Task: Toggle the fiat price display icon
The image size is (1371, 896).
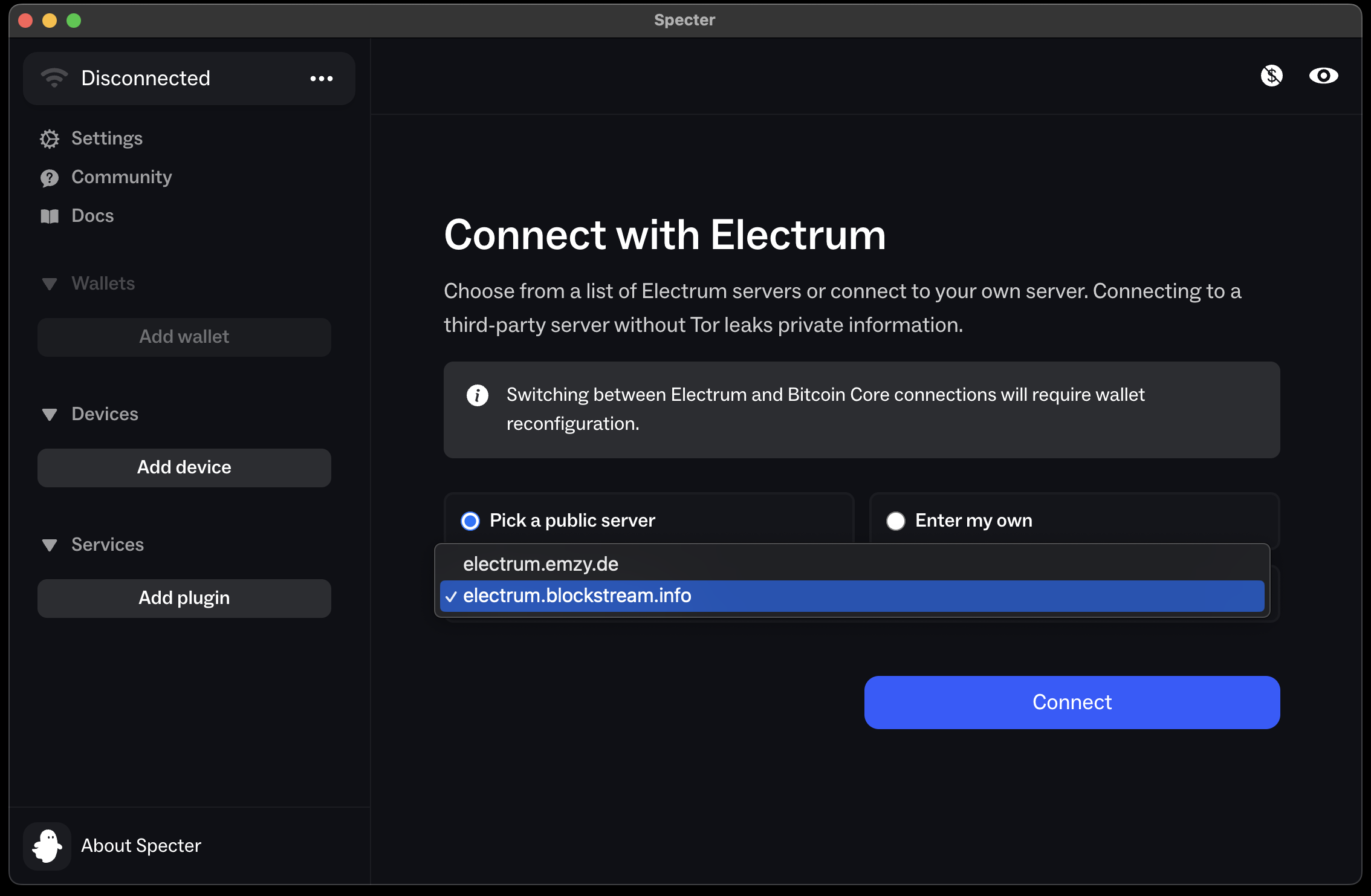Action: click(1272, 76)
